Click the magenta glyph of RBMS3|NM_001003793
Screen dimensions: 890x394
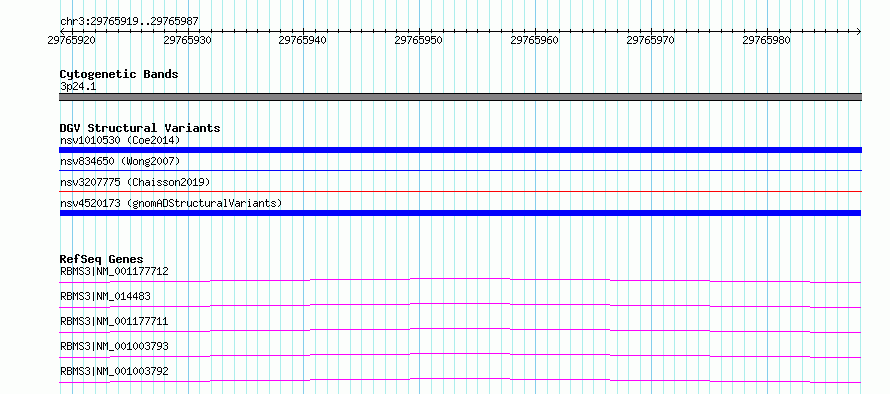pos(460,355)
